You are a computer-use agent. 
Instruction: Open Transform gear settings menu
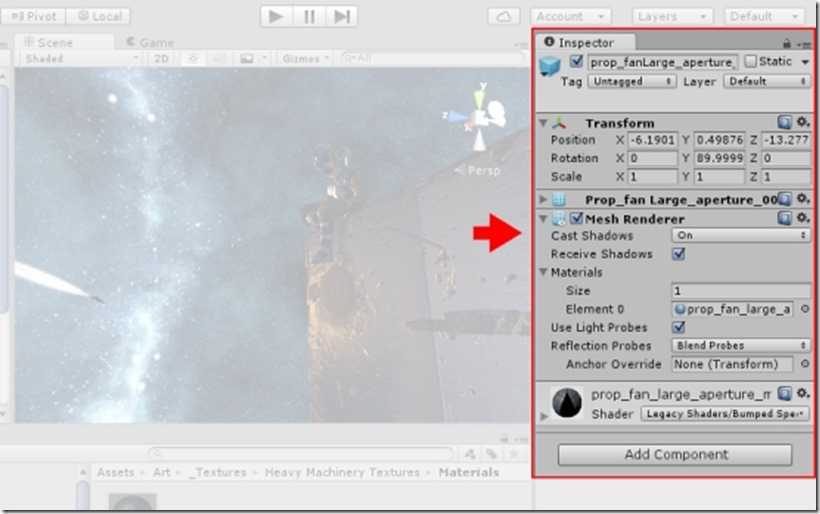803,122
